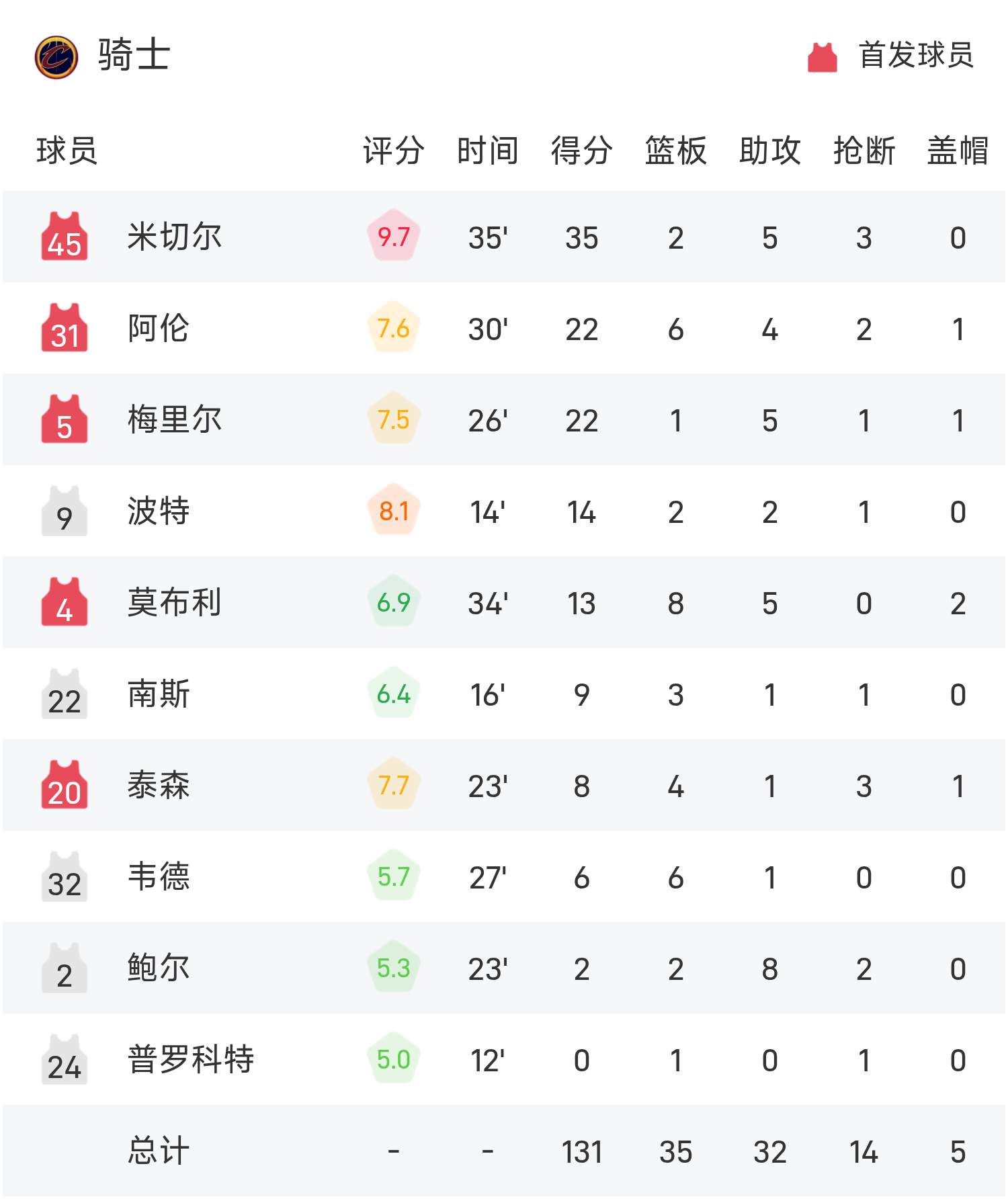Click the red starter jersey legend icon
The width and height of the screenshot is (1008, 1199).
[822, 57]
